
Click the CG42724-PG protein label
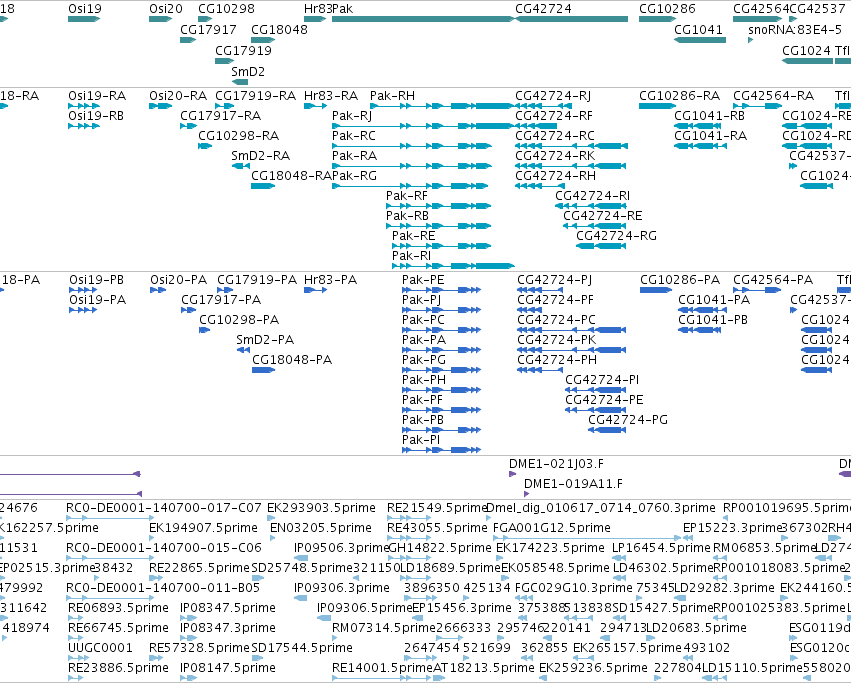pos(628,420)
